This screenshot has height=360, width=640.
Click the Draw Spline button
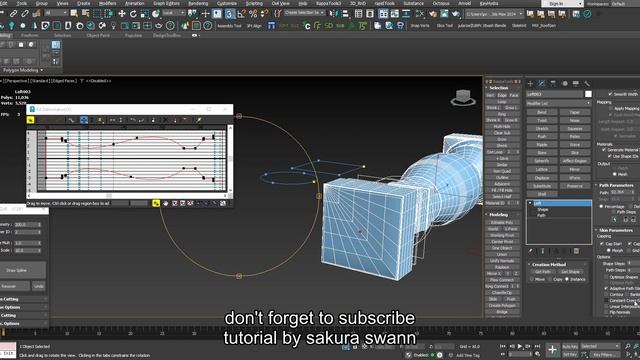tap(16, 270)
